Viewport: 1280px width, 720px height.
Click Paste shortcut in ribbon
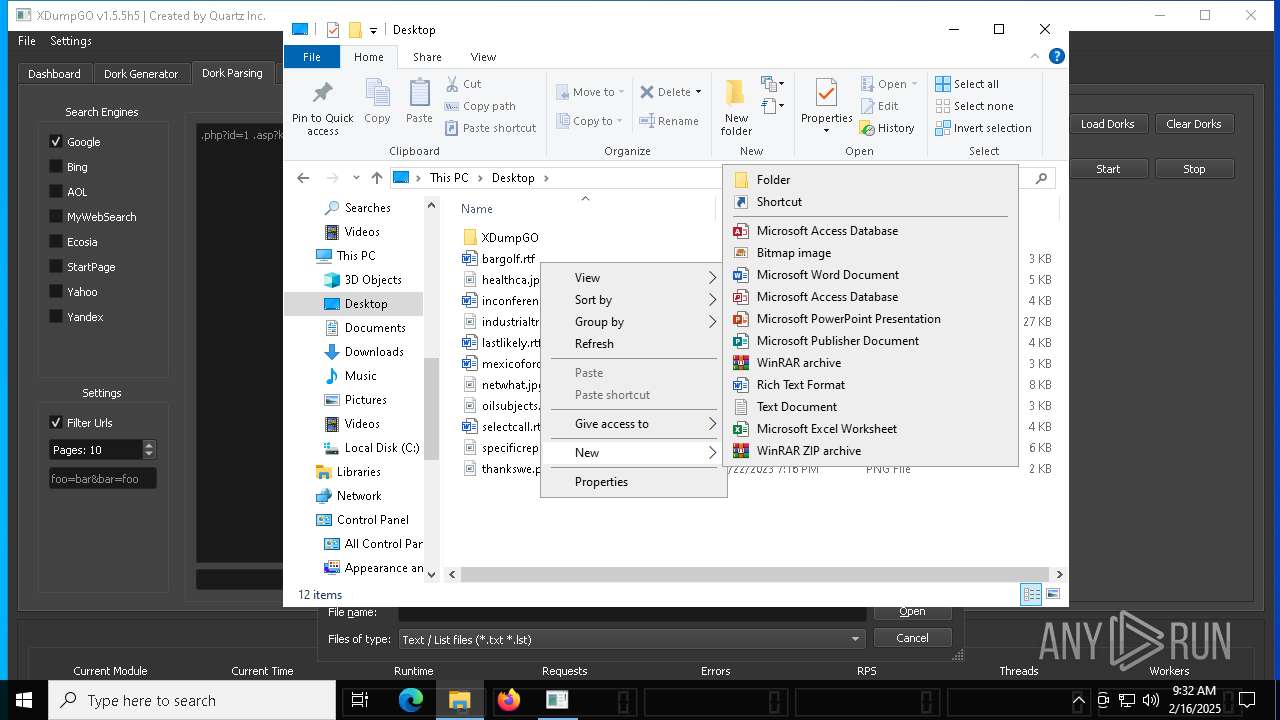(x=490, y=128)
